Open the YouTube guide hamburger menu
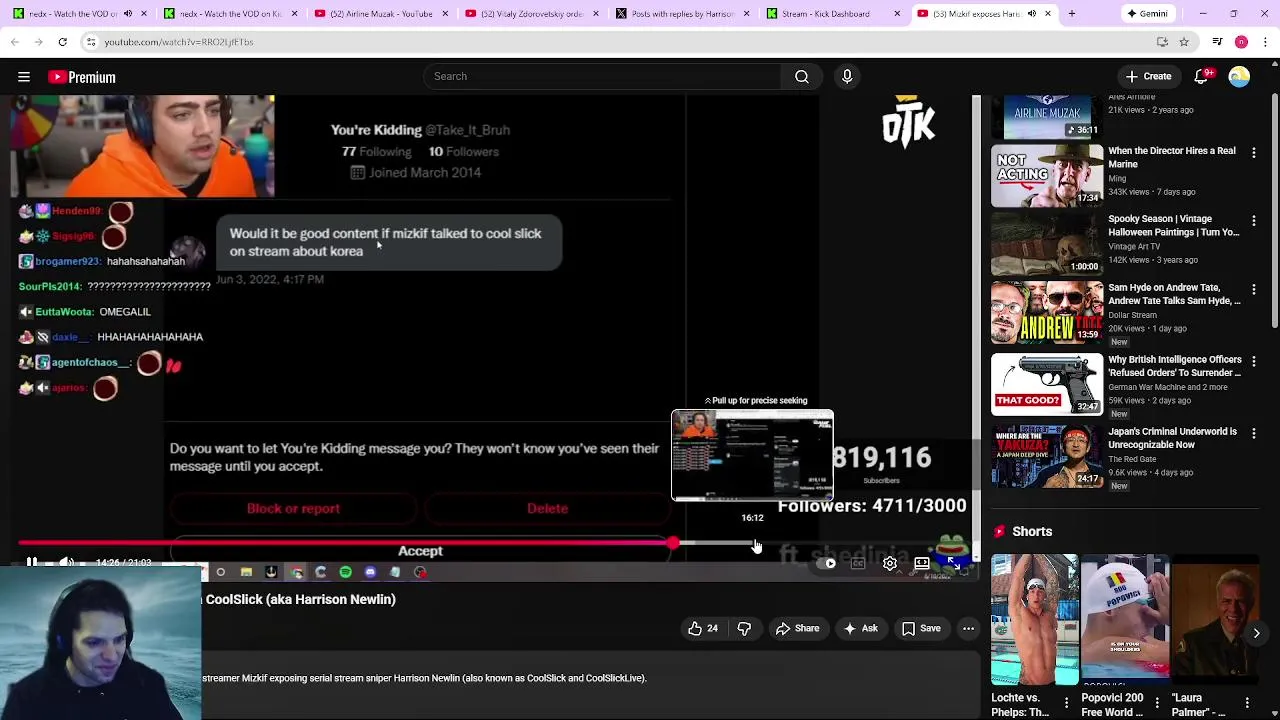The image size is (1280, 720). click(x=24, y=77)
